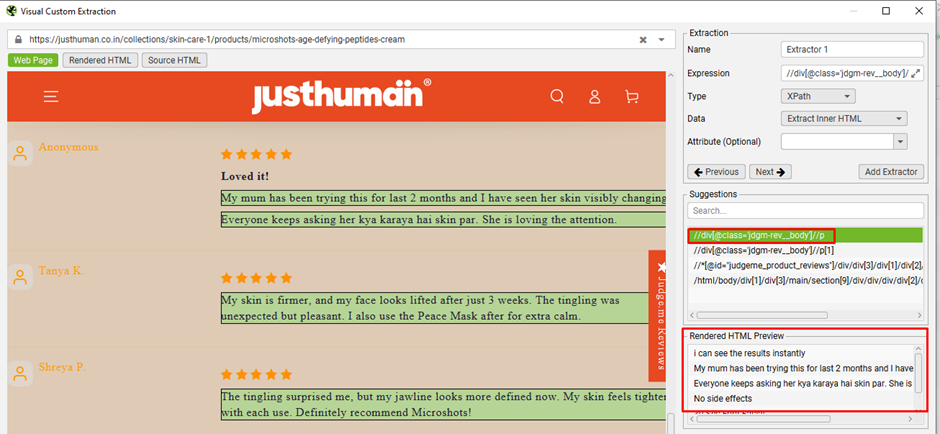Click the Next button
The width and height of the screenshot is (940, 434).
pos(770,171)
